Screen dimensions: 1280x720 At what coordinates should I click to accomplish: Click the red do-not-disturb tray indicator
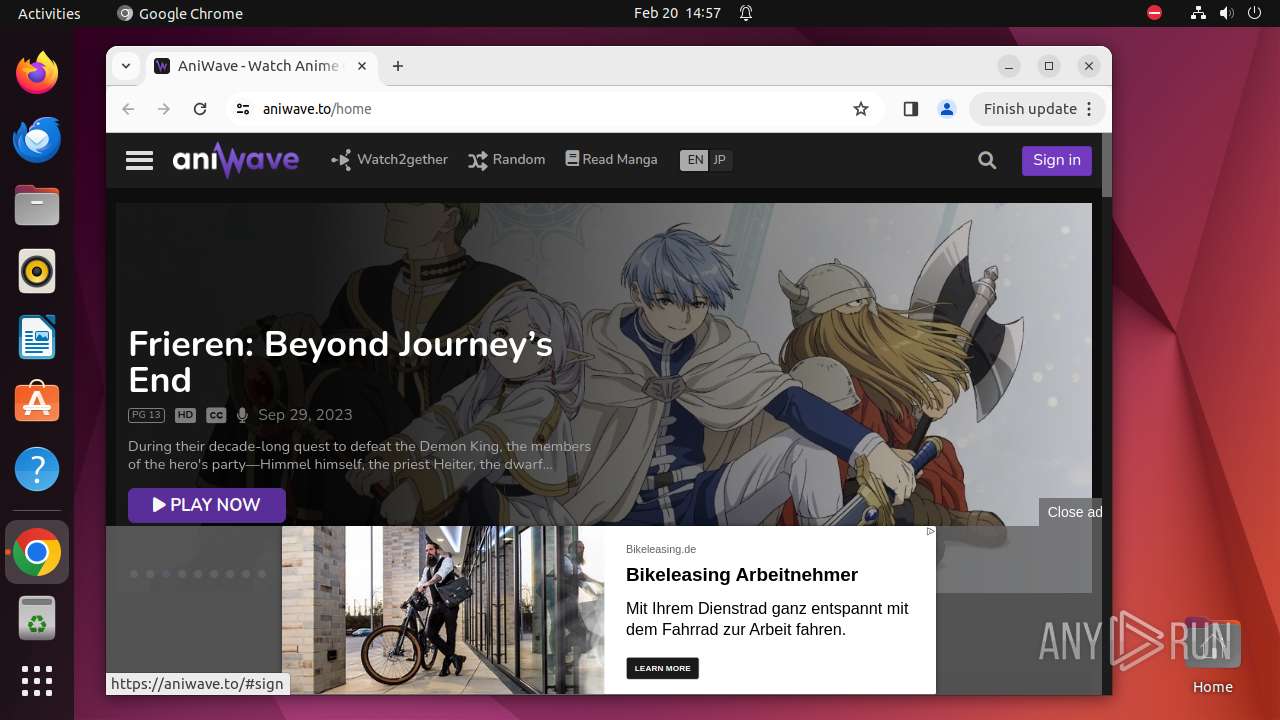(x=1155, y=13)
